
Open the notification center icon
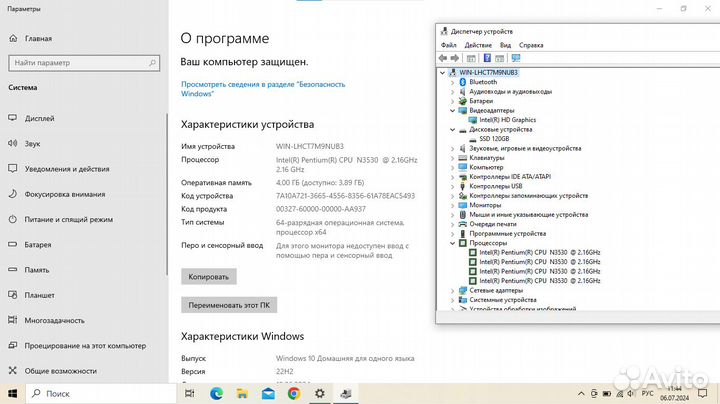[x=703, y=393]
